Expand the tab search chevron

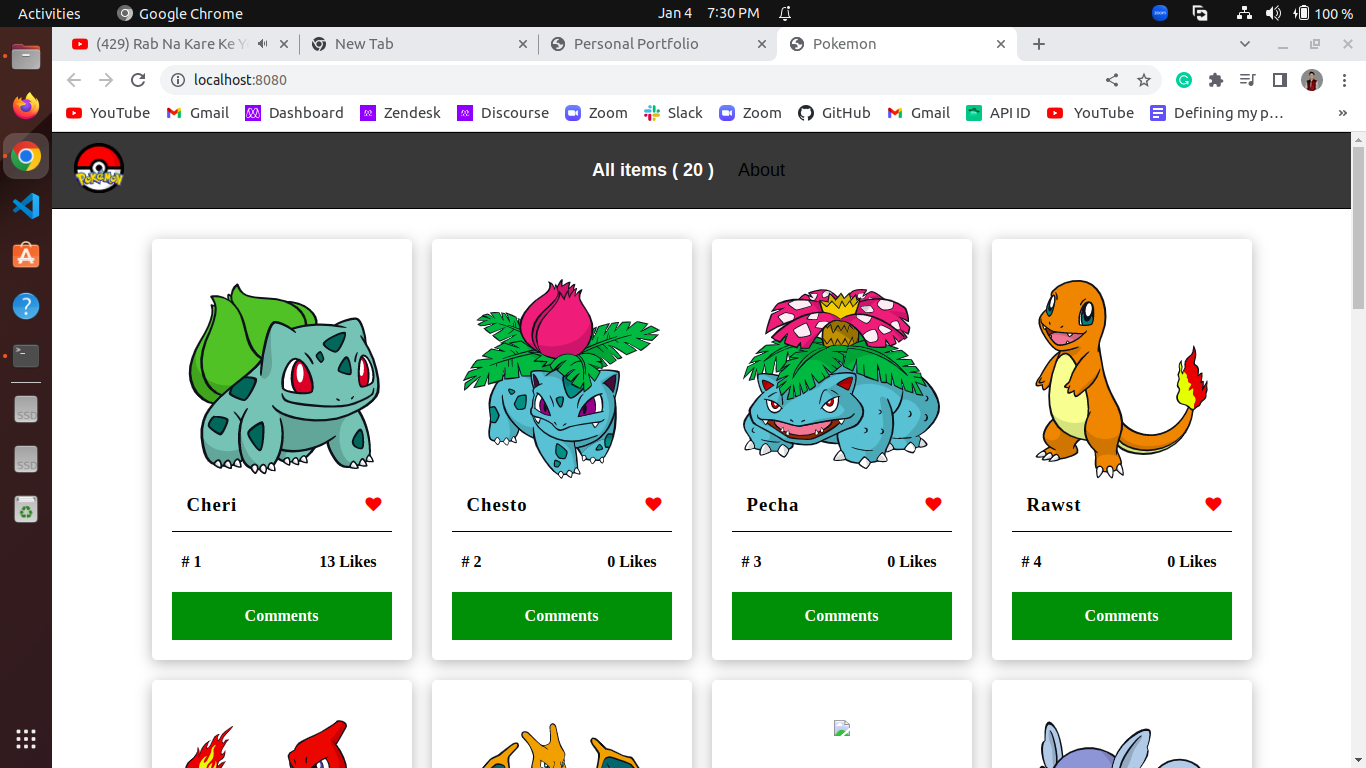point(1245,44)
